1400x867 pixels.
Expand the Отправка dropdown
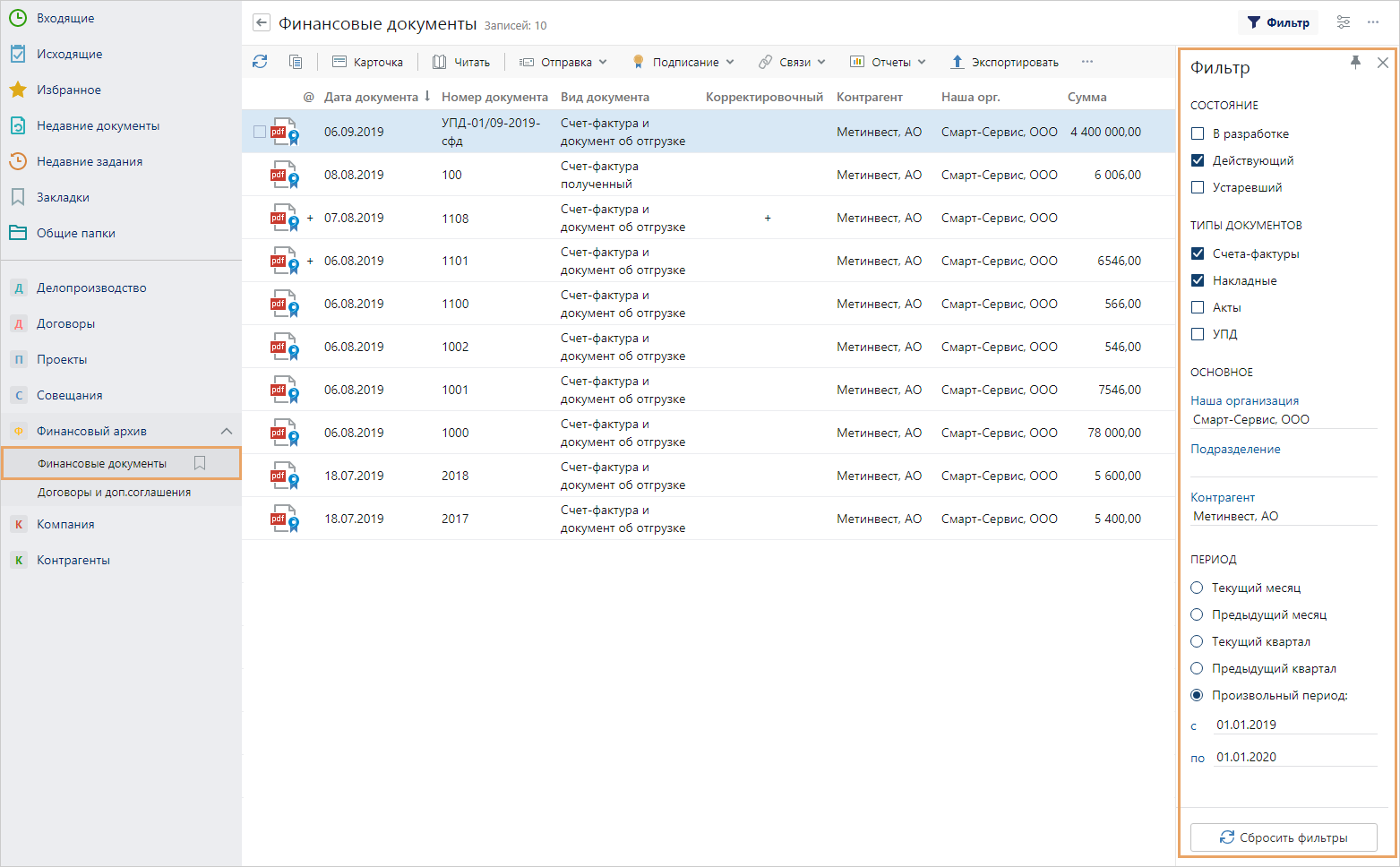(564, 62)
